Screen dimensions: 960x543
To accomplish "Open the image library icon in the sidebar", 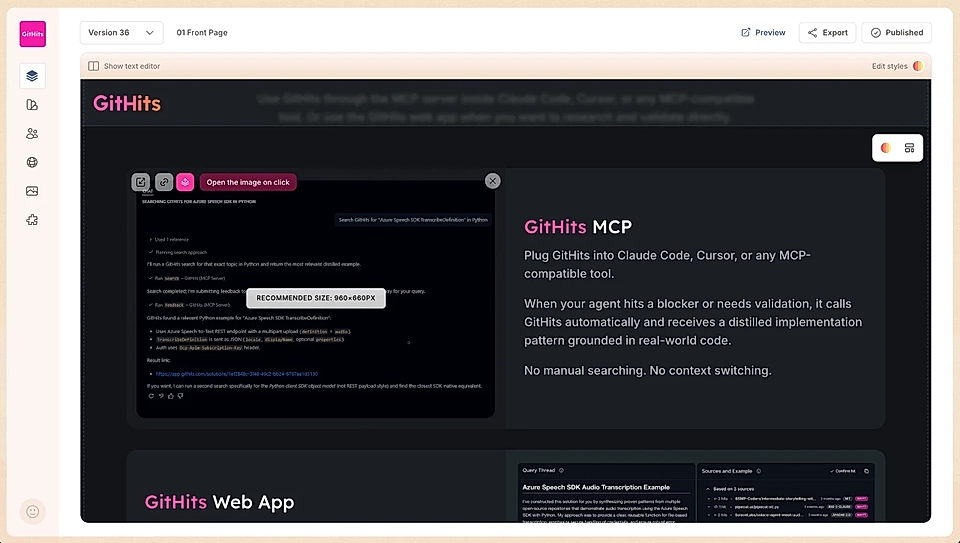I will [32, 191].
